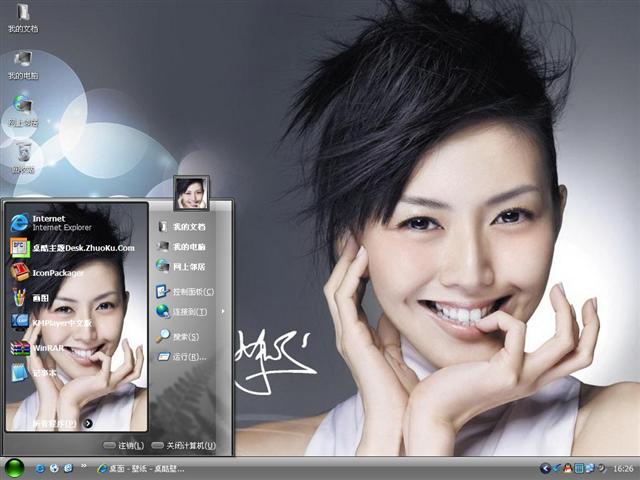Open 回收站 recycle bin on desktop
The width and height of the screenshot is (640, 480).
pos(23,155)
